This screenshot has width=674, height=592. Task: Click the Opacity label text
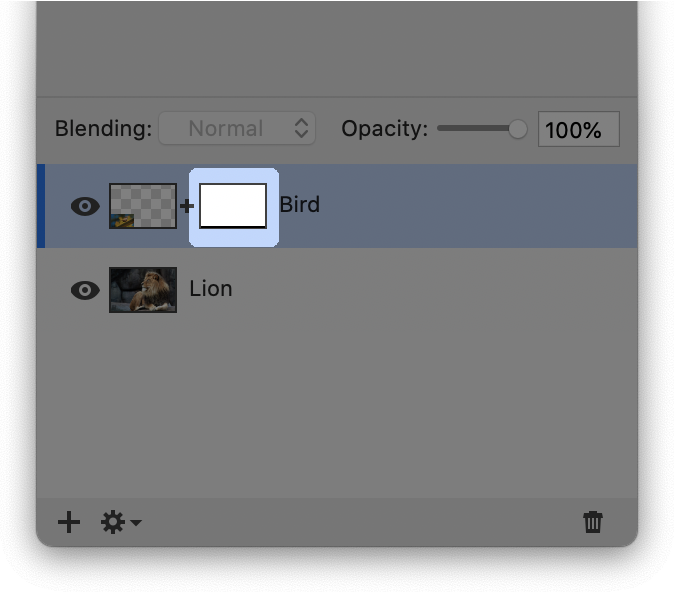point(384,129)
